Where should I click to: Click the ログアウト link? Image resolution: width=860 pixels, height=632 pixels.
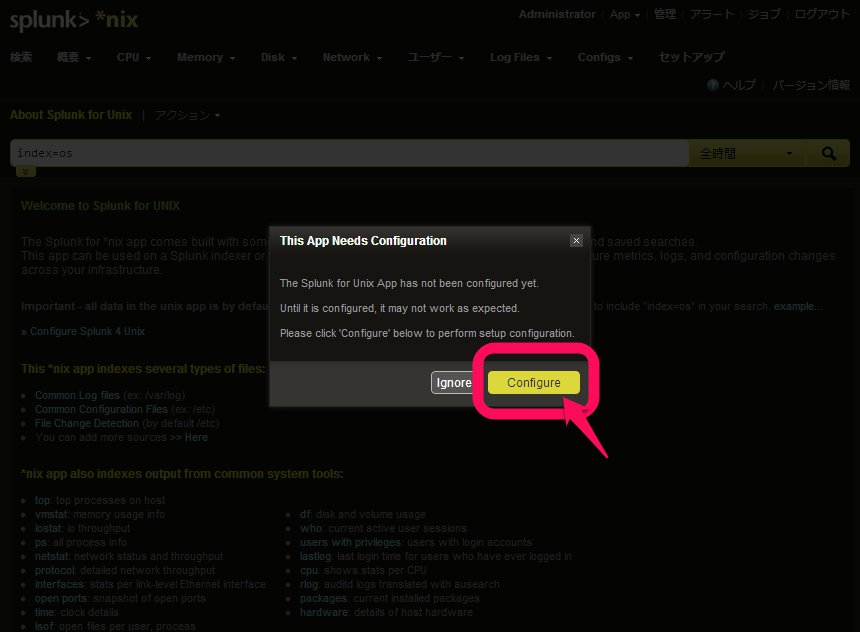click(822, 14)
